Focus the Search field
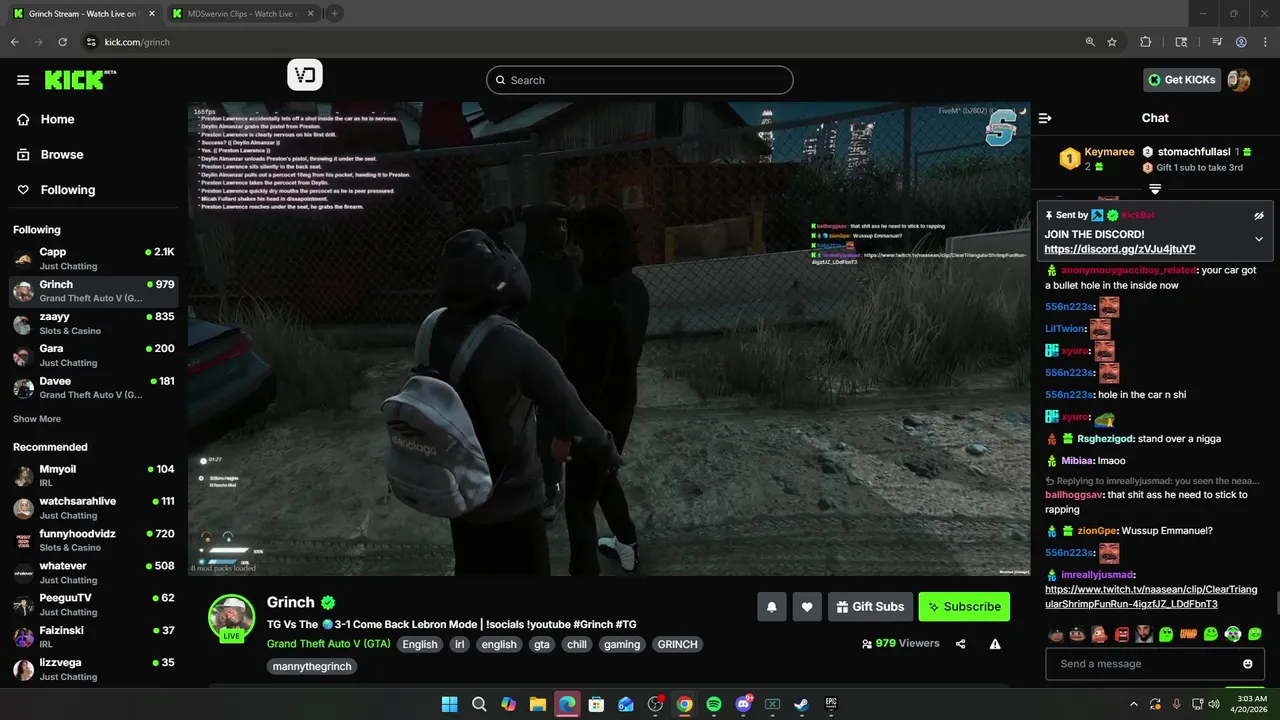This screenshot has height=720, width=1280. coord(640,80)
